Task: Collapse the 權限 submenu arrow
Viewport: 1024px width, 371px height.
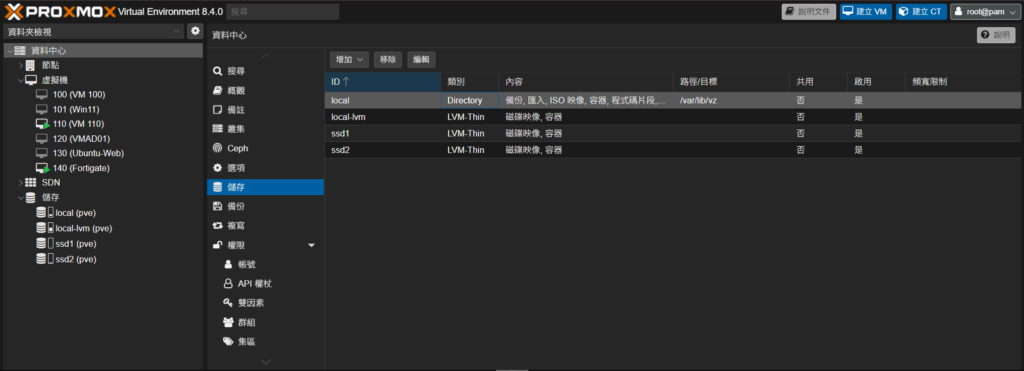Action: pyautogui.click(x=312, y=245)
